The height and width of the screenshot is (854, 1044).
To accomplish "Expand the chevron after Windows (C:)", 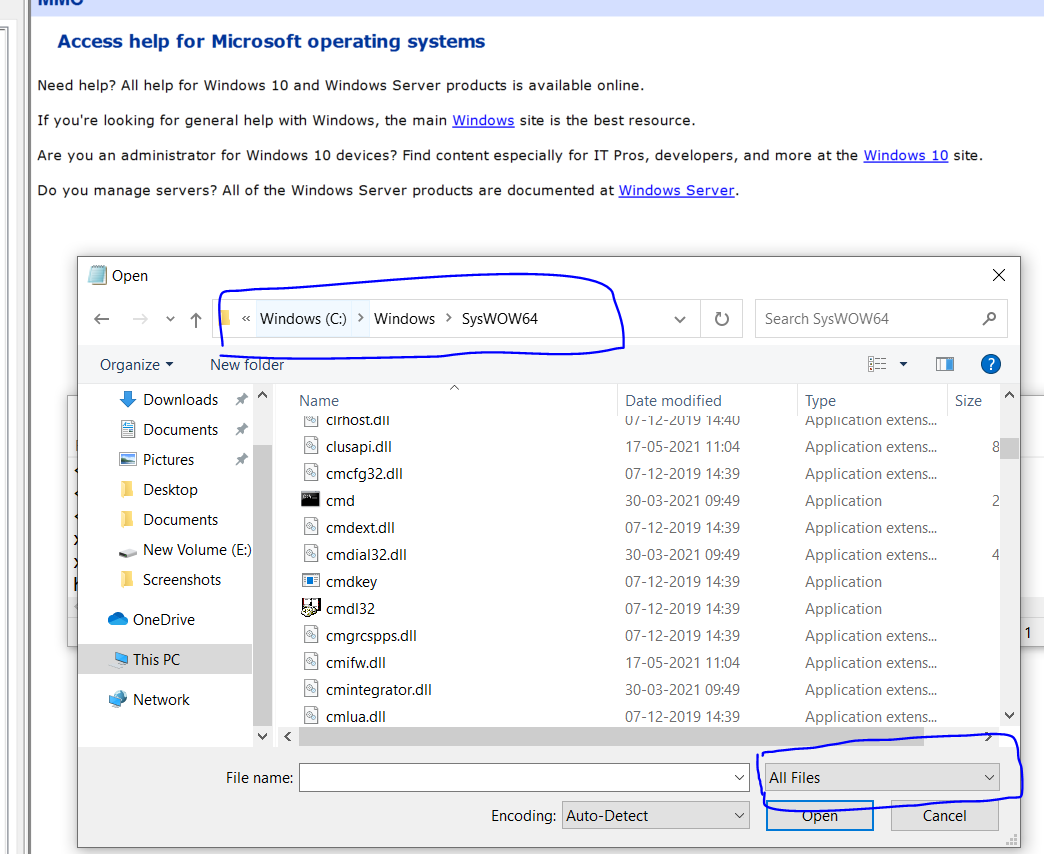I will pyautogui.click(x=361, y=318).
